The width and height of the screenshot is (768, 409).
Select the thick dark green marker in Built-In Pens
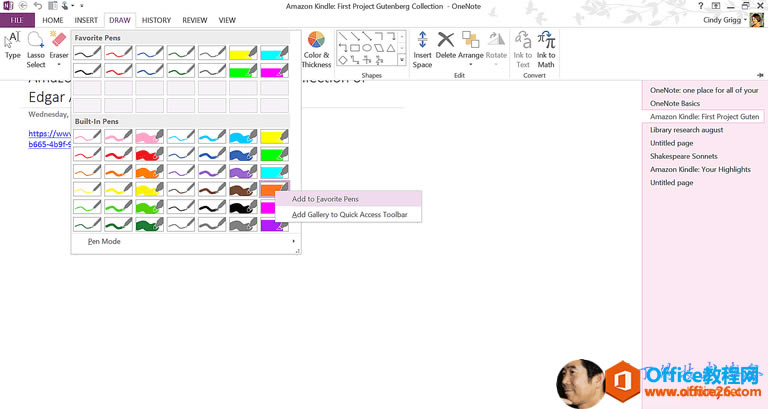(149, 224)
